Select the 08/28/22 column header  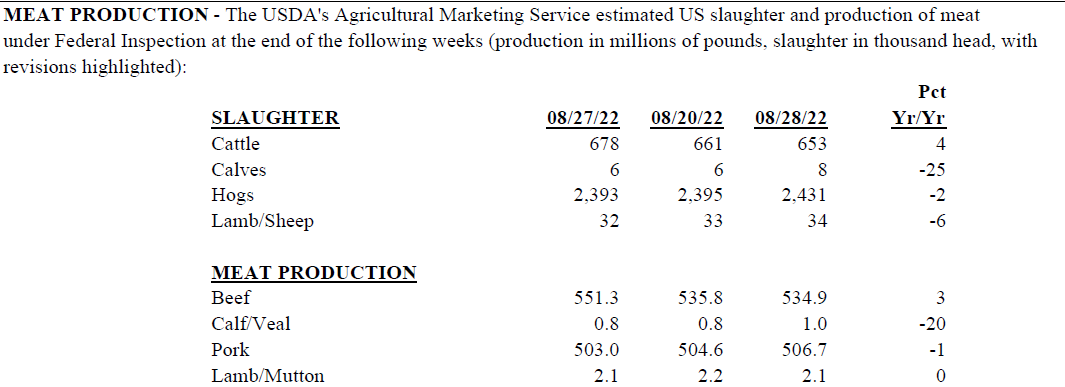click(791, 118)
